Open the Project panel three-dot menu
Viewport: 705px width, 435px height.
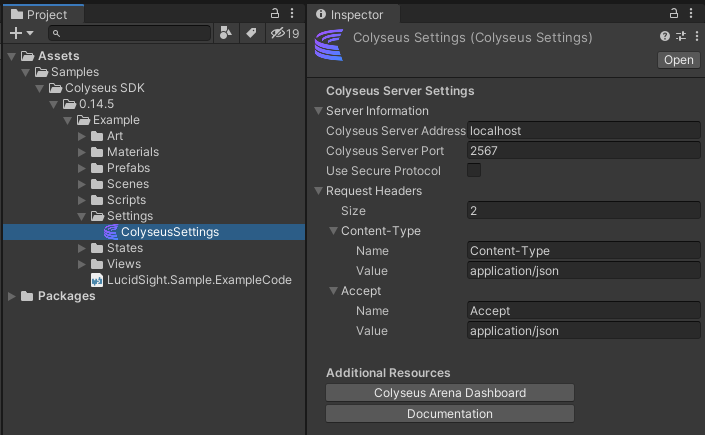click(292, 13)
